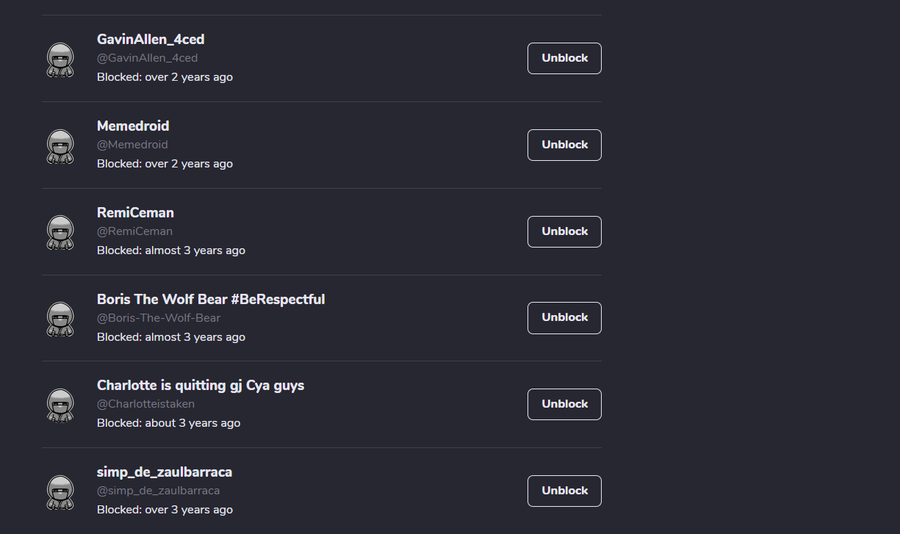Unblock user Charlotteistaken

[x=564, y=404]
